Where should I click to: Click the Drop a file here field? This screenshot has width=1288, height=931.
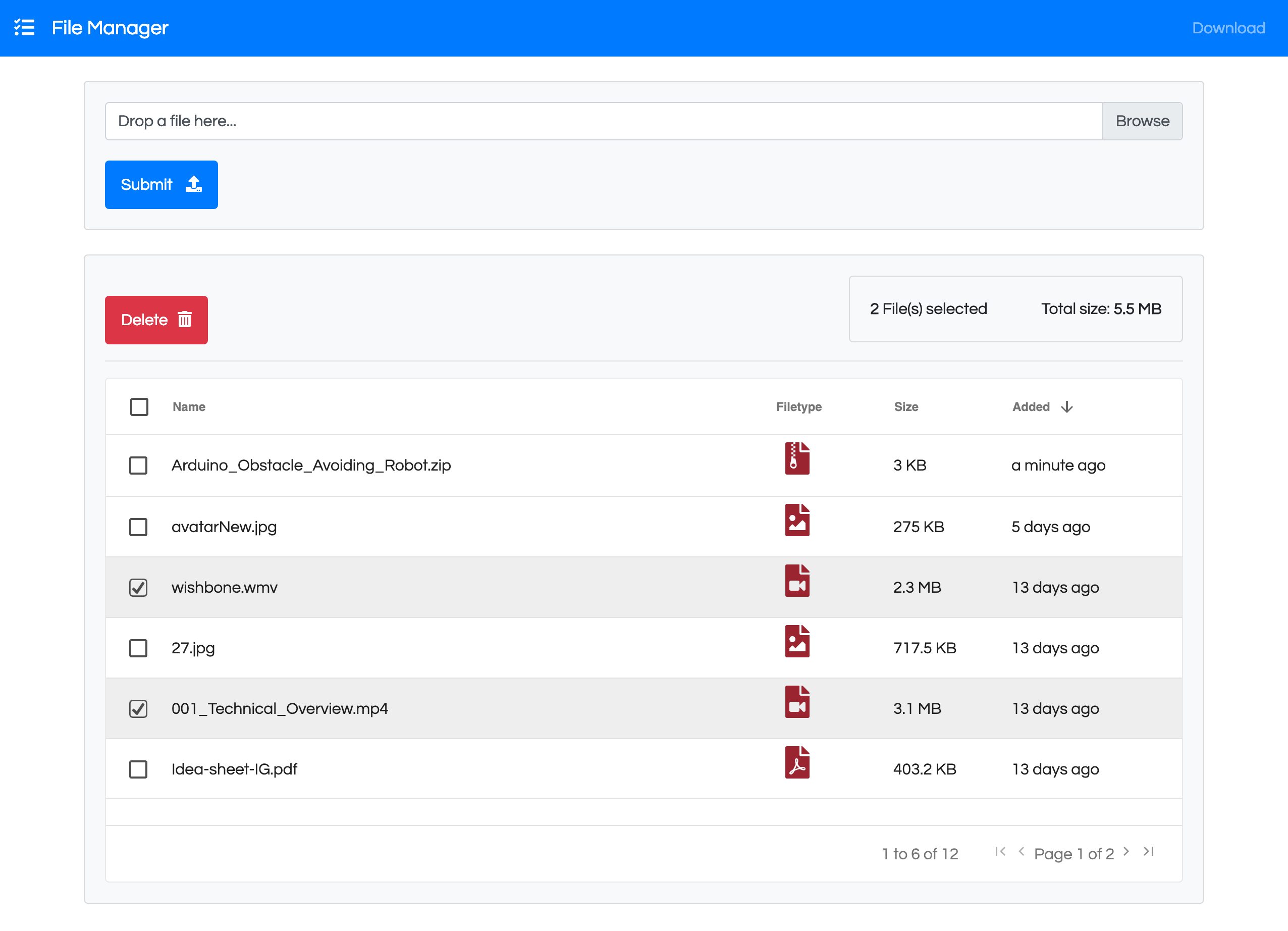[x=603, y=121]
